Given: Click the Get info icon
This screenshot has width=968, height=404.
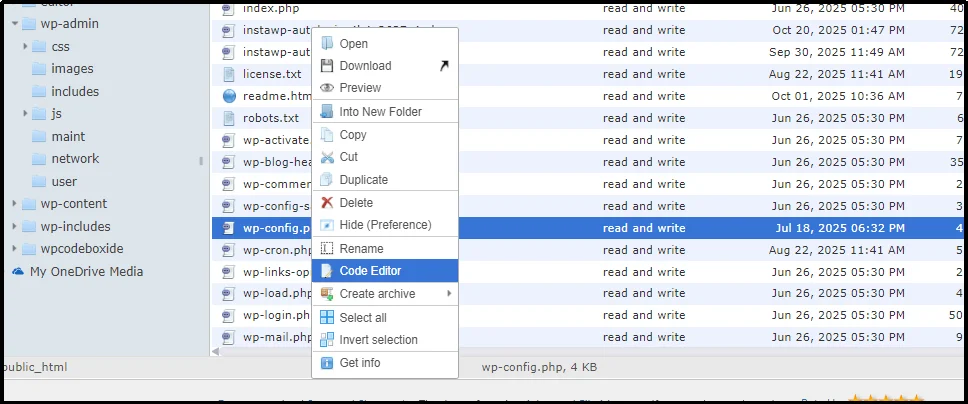Looking at the screenshot, I should pyautogui.click(x=327, y=363).
